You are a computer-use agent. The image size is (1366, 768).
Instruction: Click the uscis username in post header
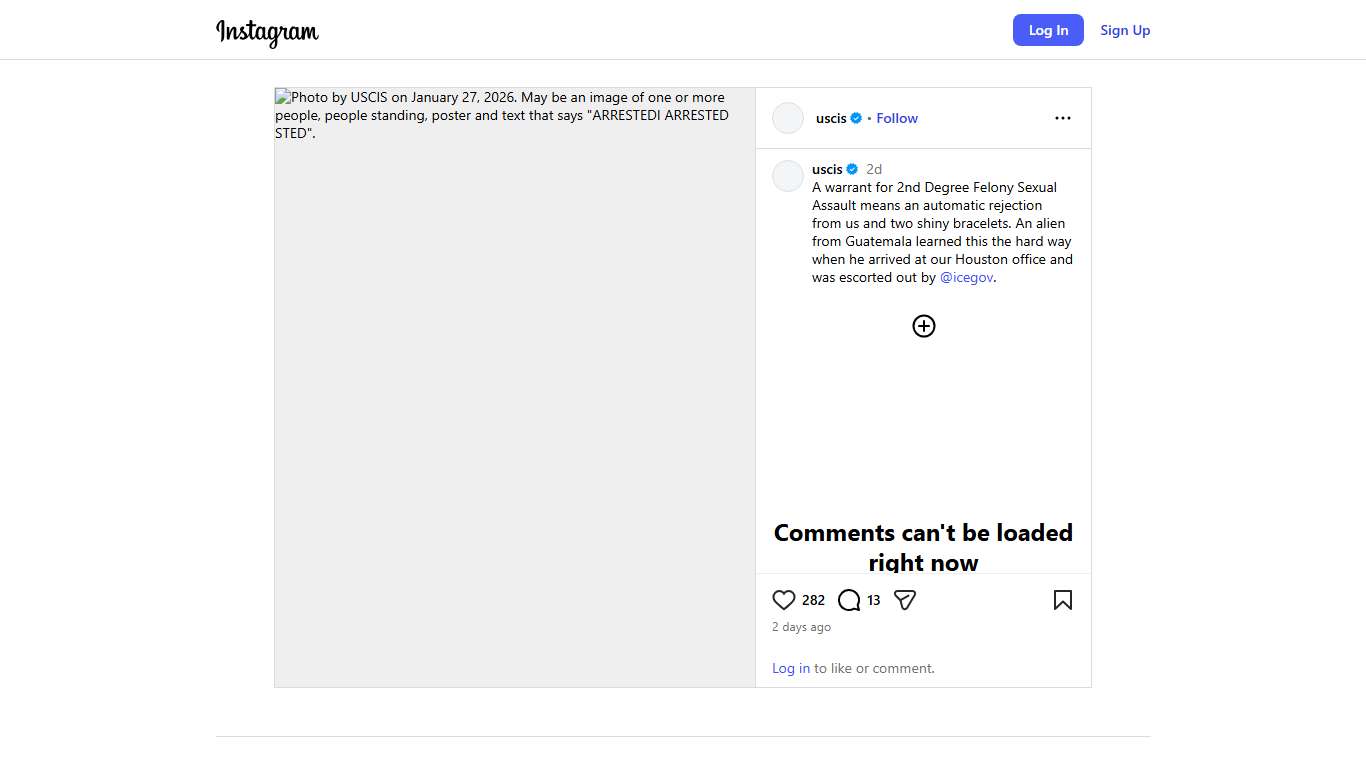pyautogui.click(x=831, y=118)
